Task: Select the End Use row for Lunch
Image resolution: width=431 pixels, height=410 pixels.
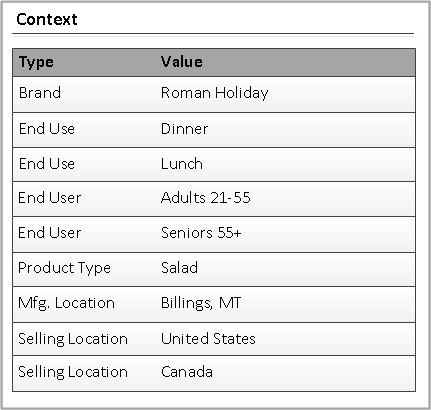Action: point(214,165)
